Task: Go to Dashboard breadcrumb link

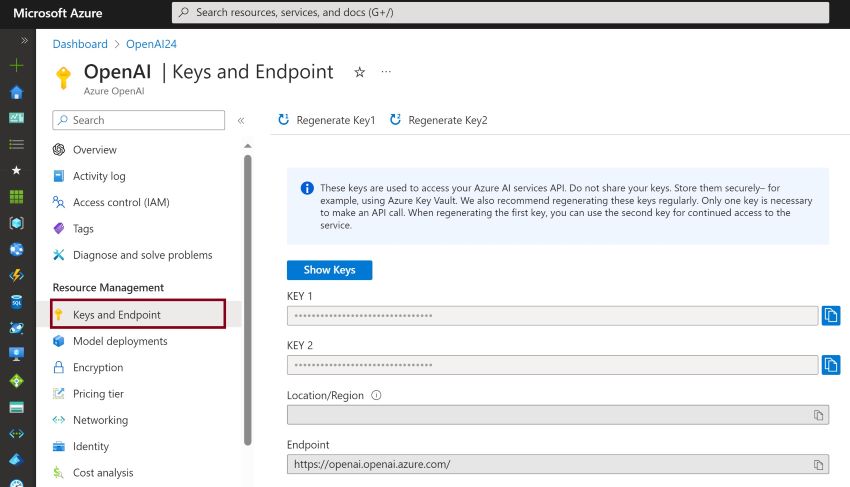Action: pos(80,44)
